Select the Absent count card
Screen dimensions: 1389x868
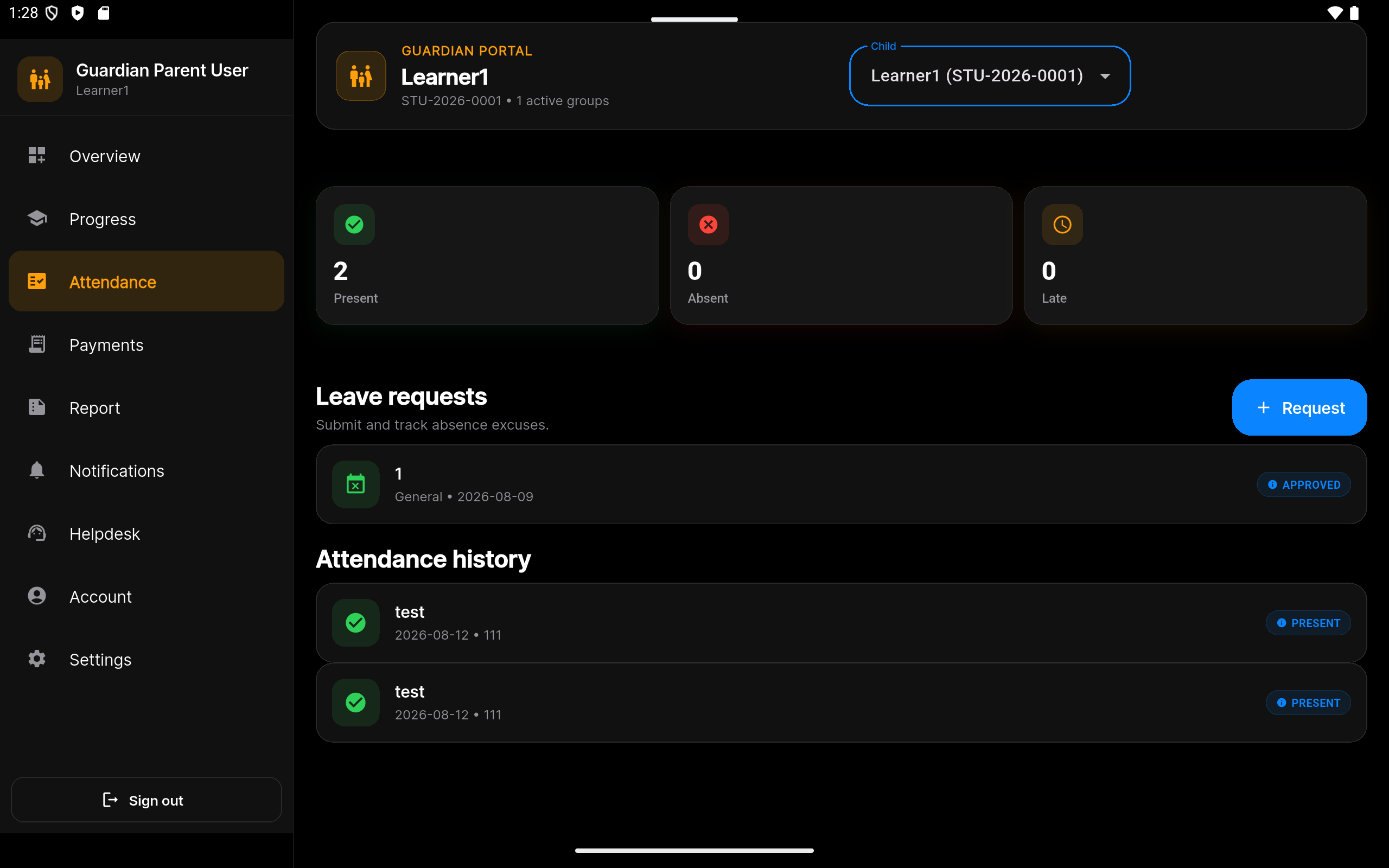(841, 256)
